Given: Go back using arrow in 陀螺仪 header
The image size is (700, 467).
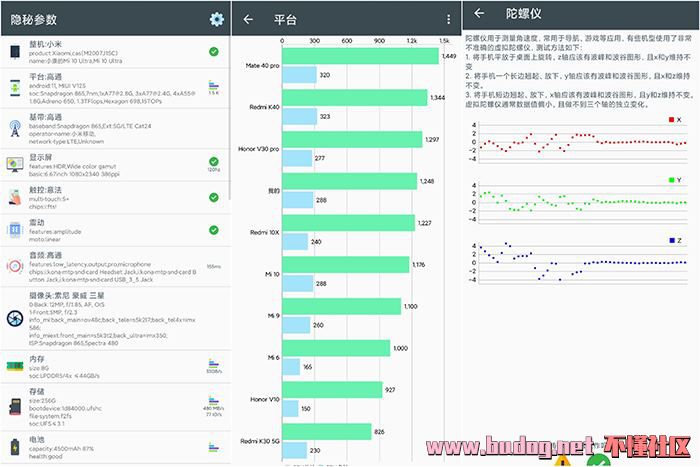Looking at the screenshot, I should (479, 13).
